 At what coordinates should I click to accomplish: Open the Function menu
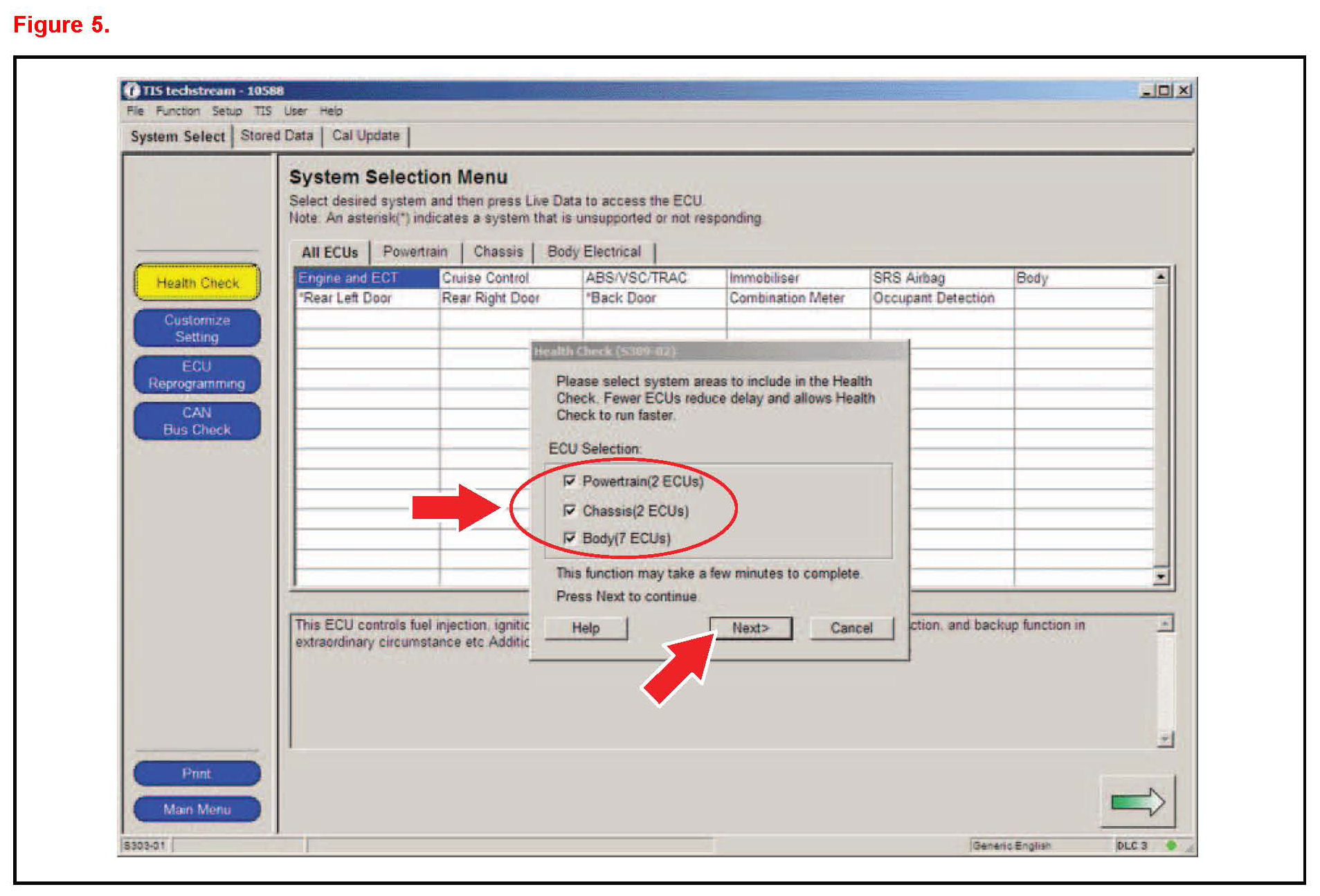coord(177,111)
